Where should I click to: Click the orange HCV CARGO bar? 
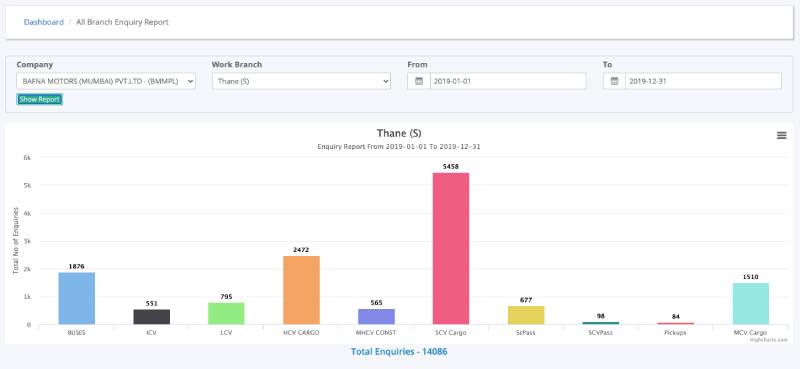[x=301, y=290]
